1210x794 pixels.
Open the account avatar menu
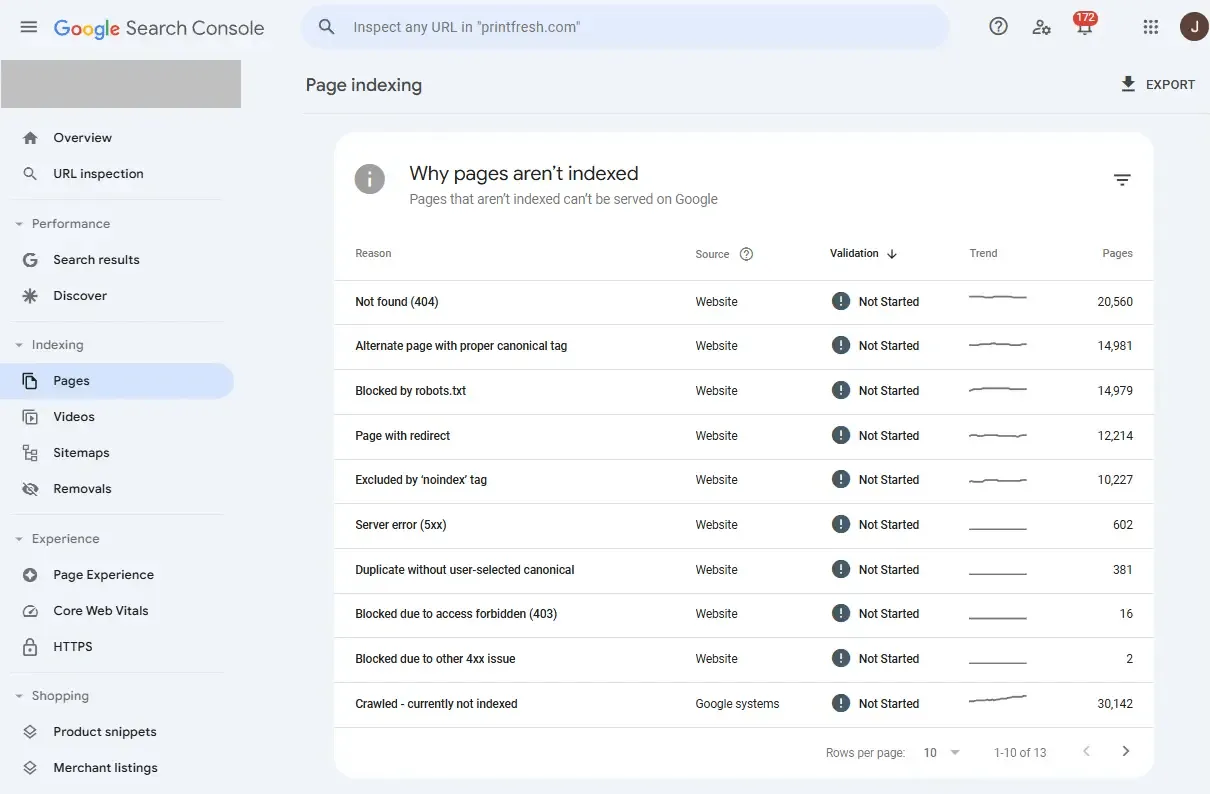point(1193,27)
